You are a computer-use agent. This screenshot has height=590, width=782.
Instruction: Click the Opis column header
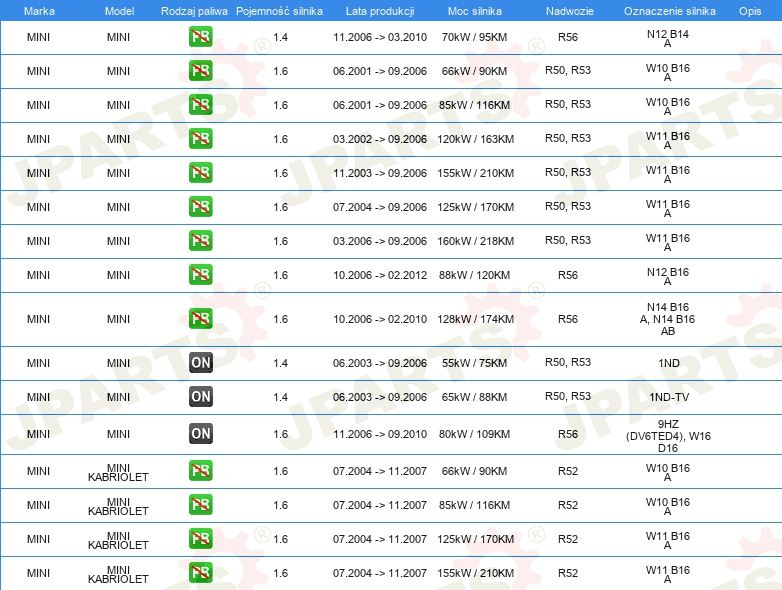750,11
